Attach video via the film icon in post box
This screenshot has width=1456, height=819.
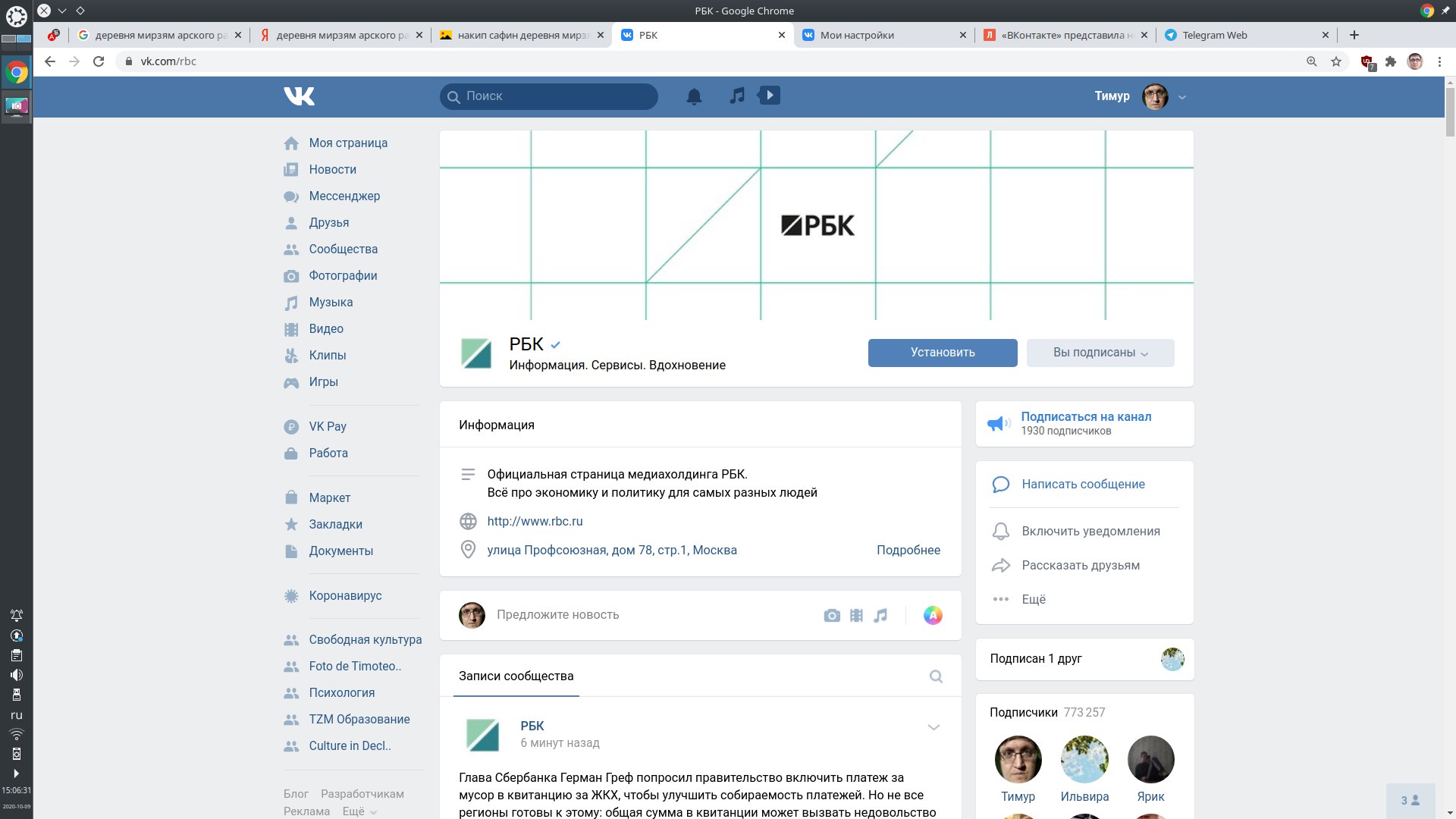click(856, 616)
